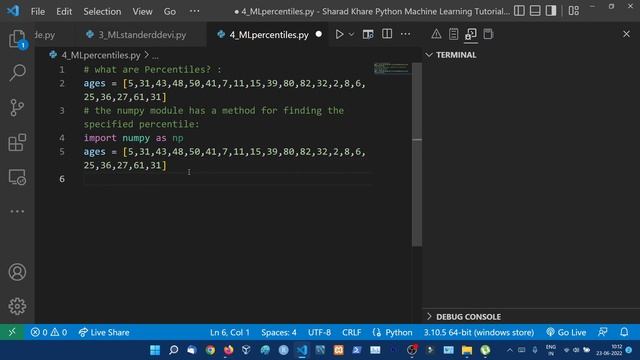Open Firefox from the taskbar
This screenshot has width=640, height=360.
pyautogui.click(x=229, y=350)
